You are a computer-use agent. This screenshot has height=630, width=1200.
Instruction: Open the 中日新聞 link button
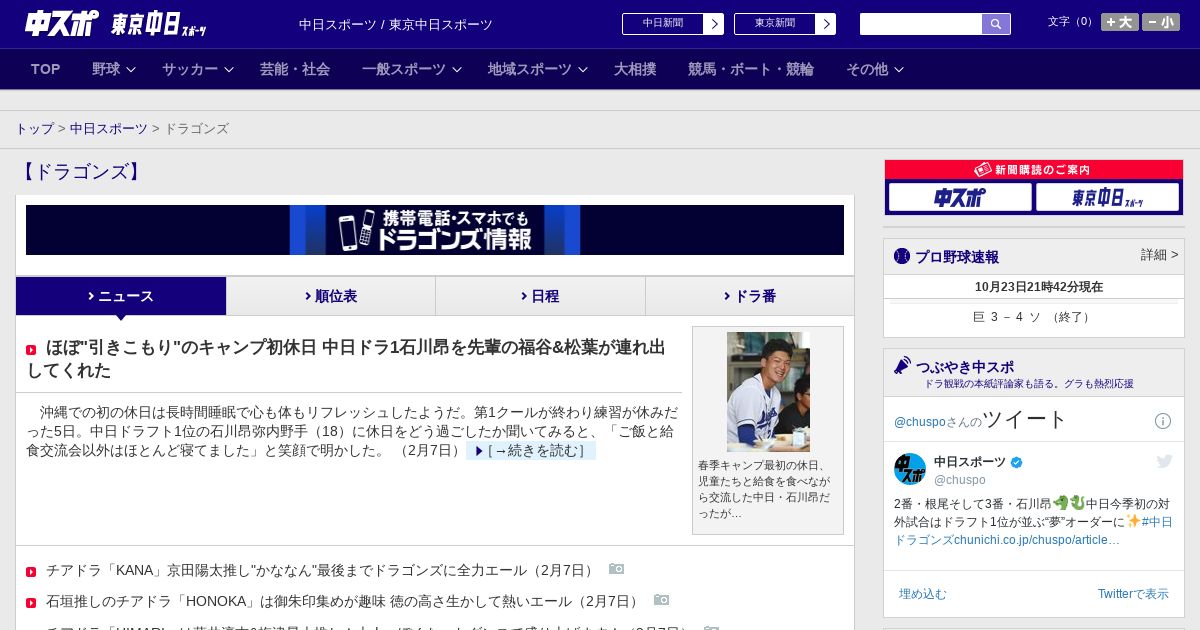coord(663,24)
